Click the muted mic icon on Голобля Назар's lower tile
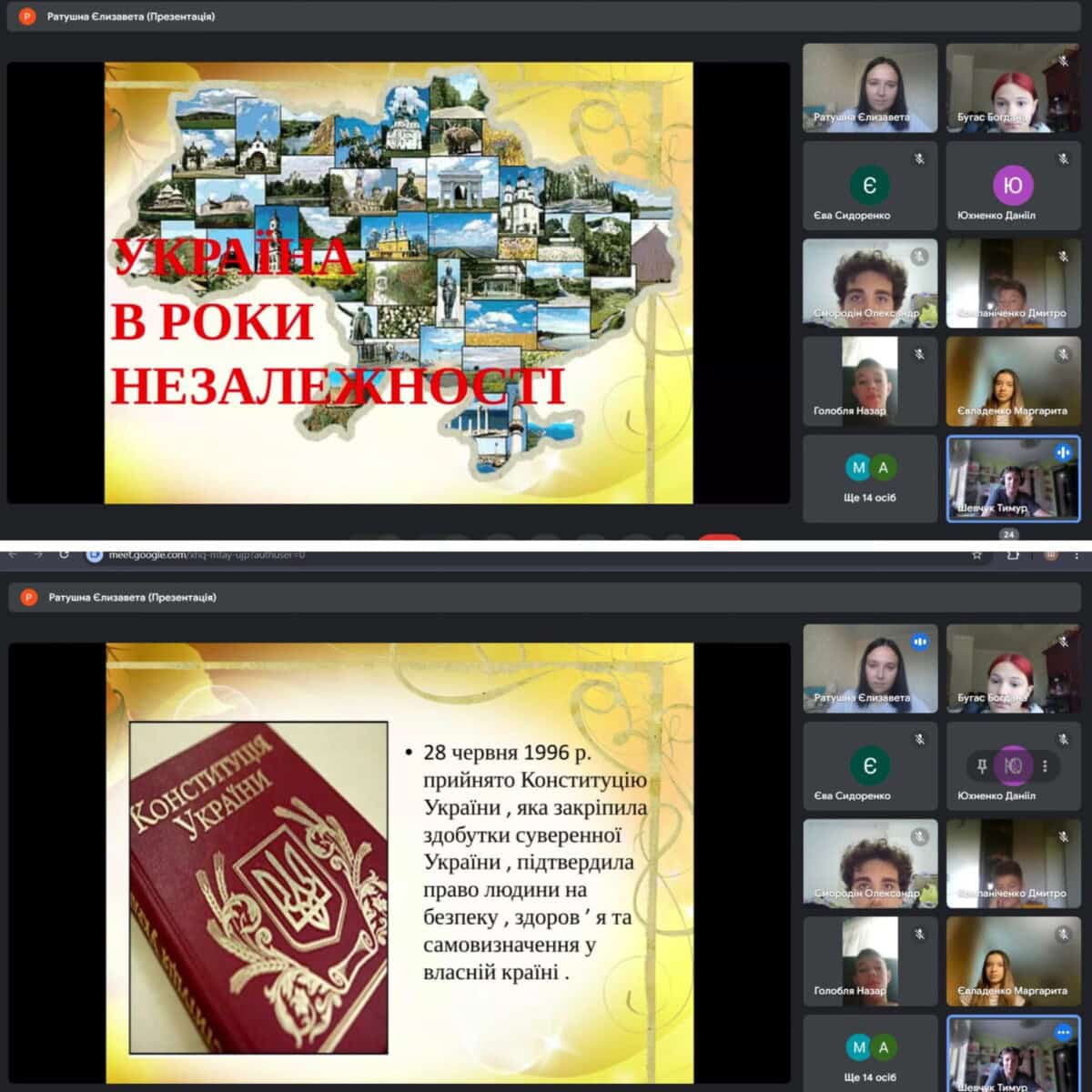 tap(919, 934)
